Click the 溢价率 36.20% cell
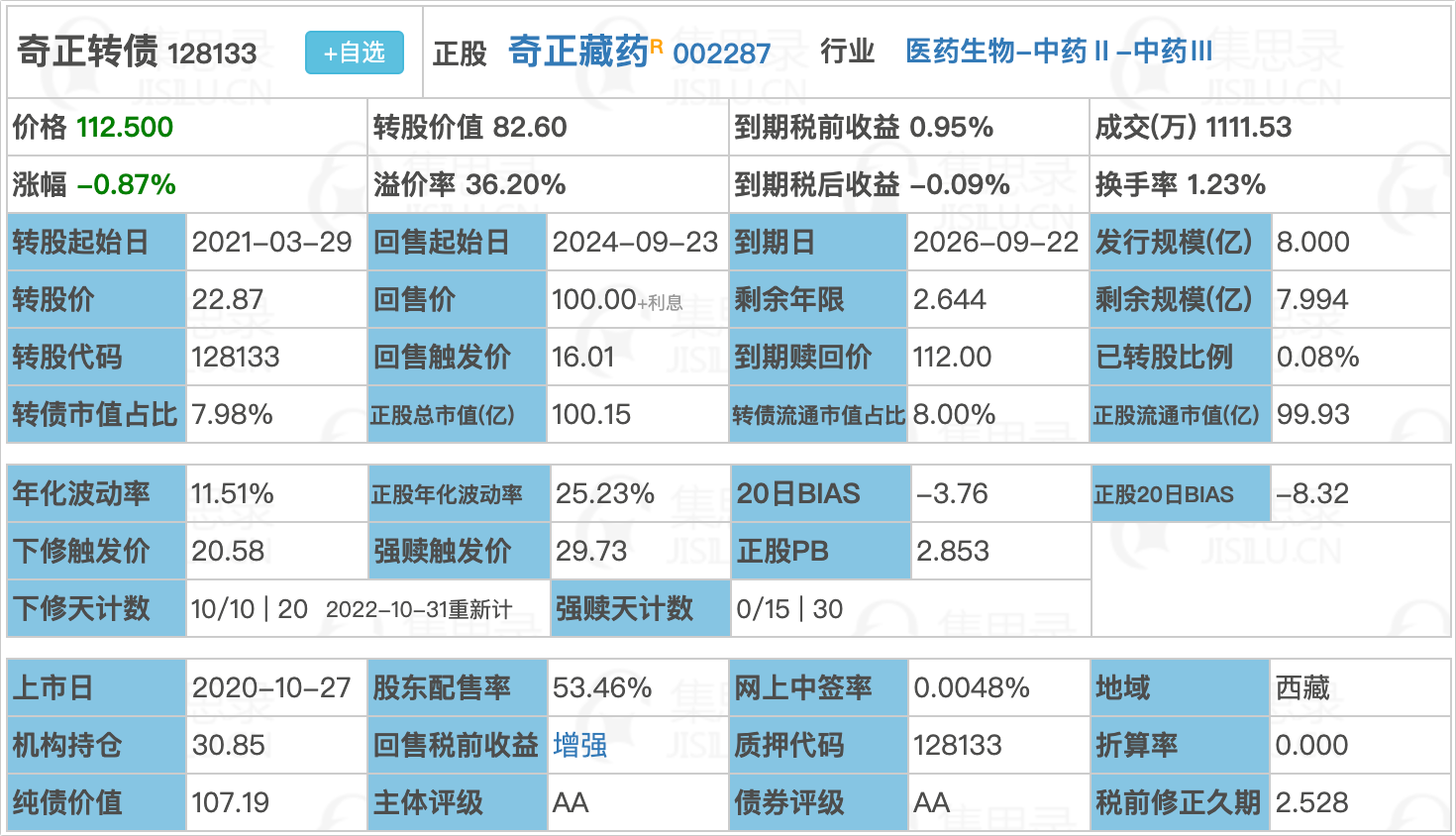This screenshot has height=836, width=1456. click(x=469, y=184)
